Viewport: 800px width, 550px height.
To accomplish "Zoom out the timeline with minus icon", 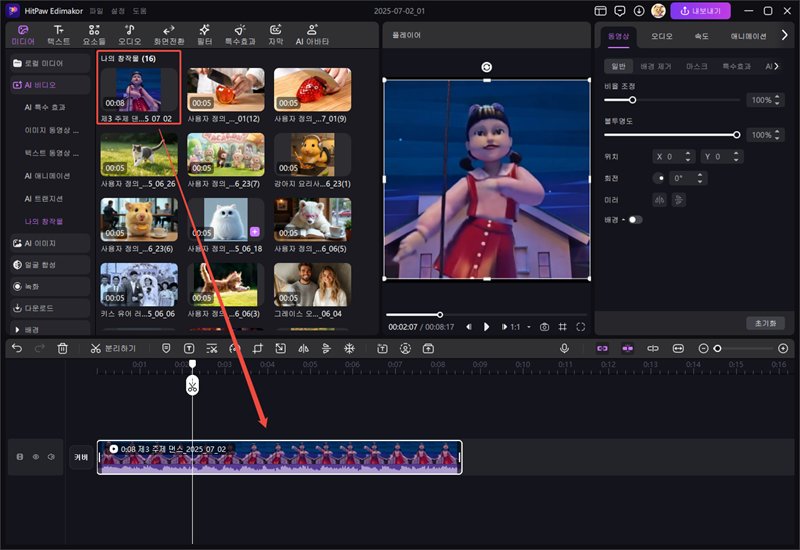I will [703, 348].
